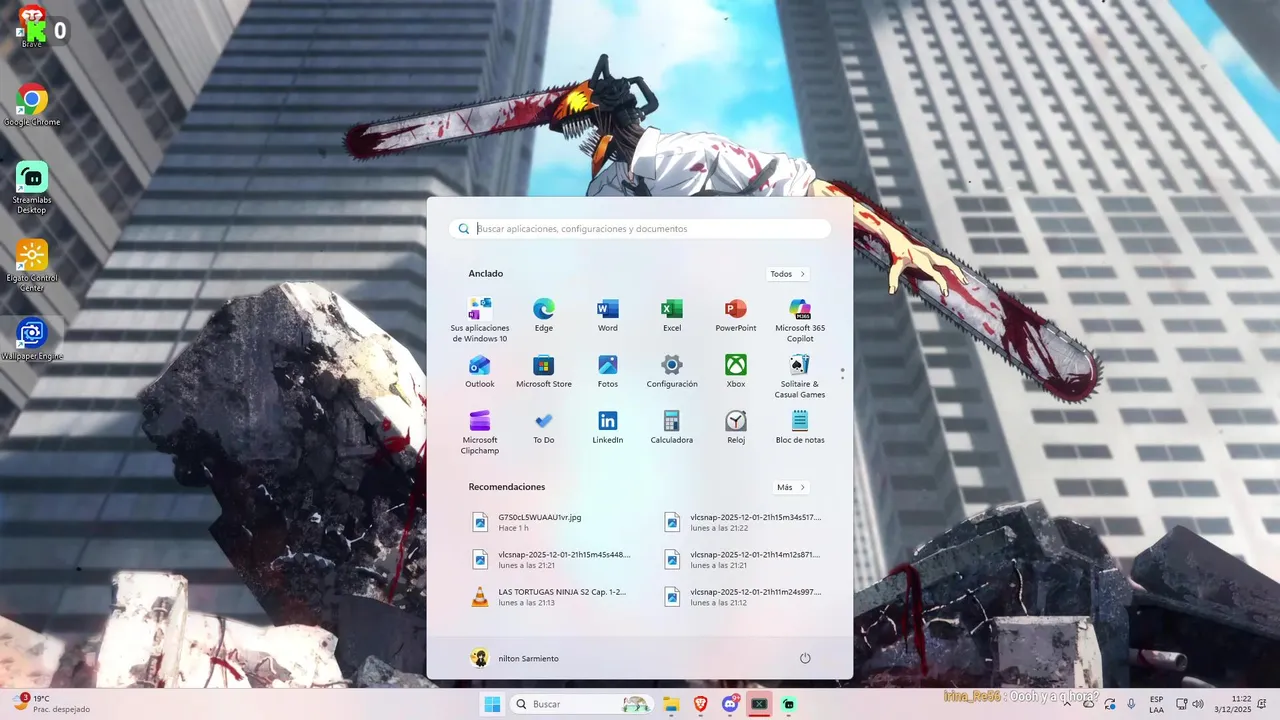The width and height of the screenshot is (1280, 720).
Task: Launch Word from the Start menu
Action: tap(607, 315)
